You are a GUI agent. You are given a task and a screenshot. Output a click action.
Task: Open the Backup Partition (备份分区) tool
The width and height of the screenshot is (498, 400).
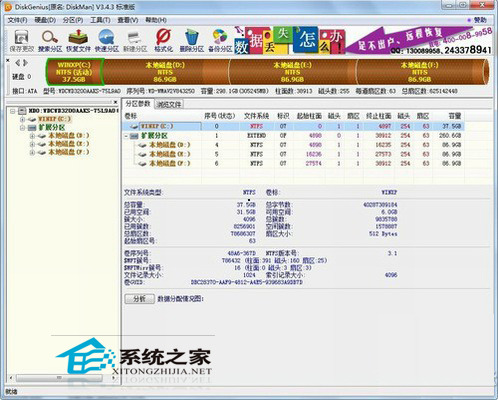click(220, 41)
